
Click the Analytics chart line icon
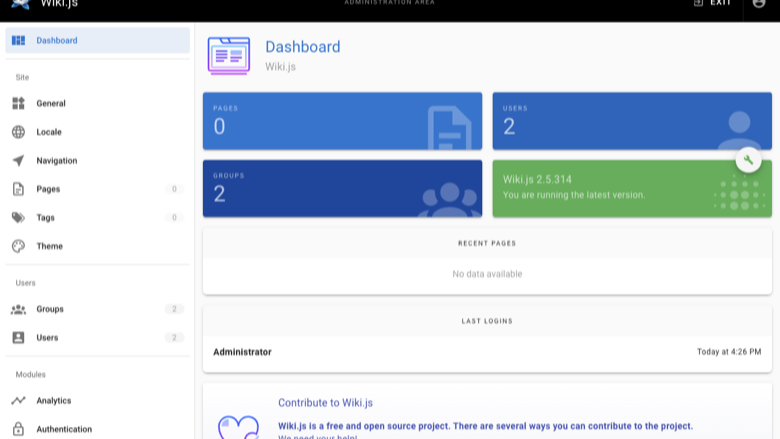[x=18, y=400]
